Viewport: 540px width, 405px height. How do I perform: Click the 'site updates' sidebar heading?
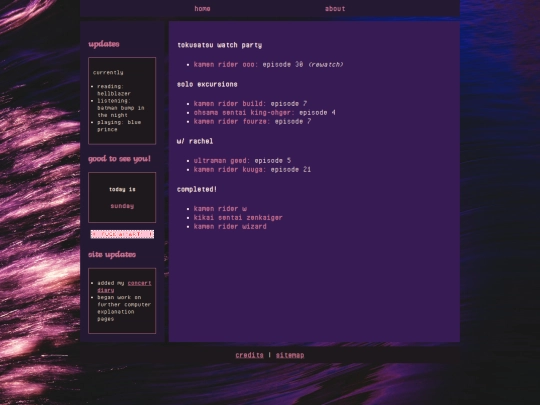pos(112,255)
